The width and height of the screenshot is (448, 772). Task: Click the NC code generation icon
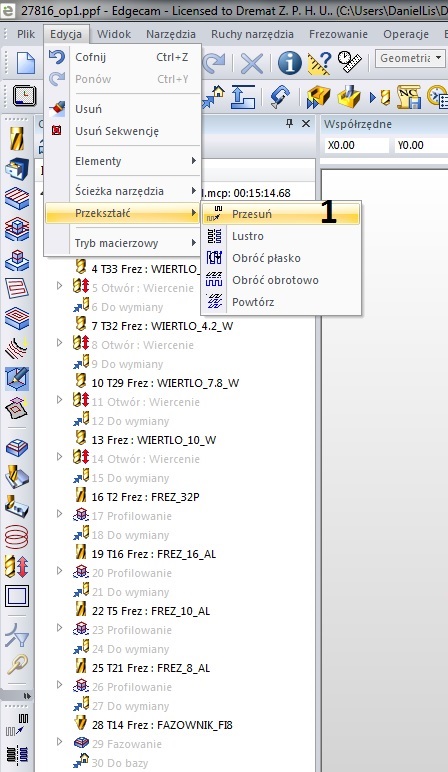(x=408, y=96)
